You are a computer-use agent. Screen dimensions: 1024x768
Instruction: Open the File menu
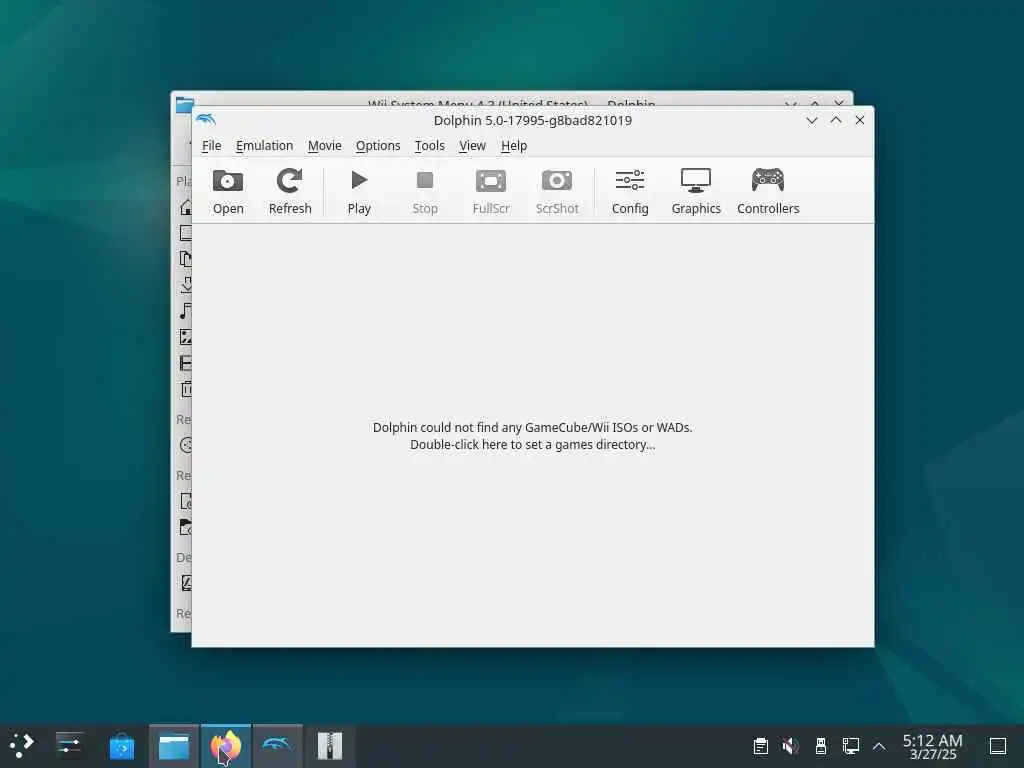point(212,146)
